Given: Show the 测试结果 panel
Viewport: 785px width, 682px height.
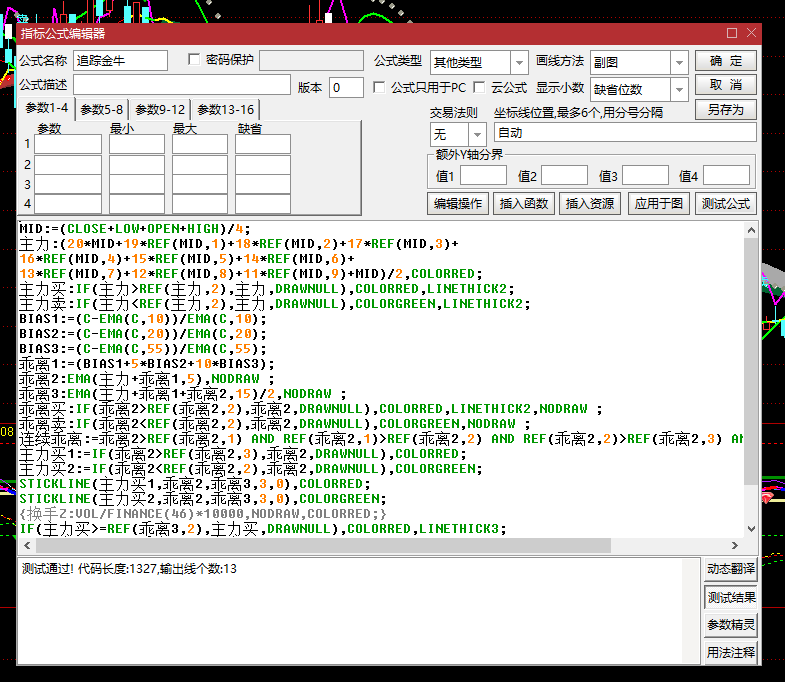Looking at the screenshot, I should click(730, 597).
